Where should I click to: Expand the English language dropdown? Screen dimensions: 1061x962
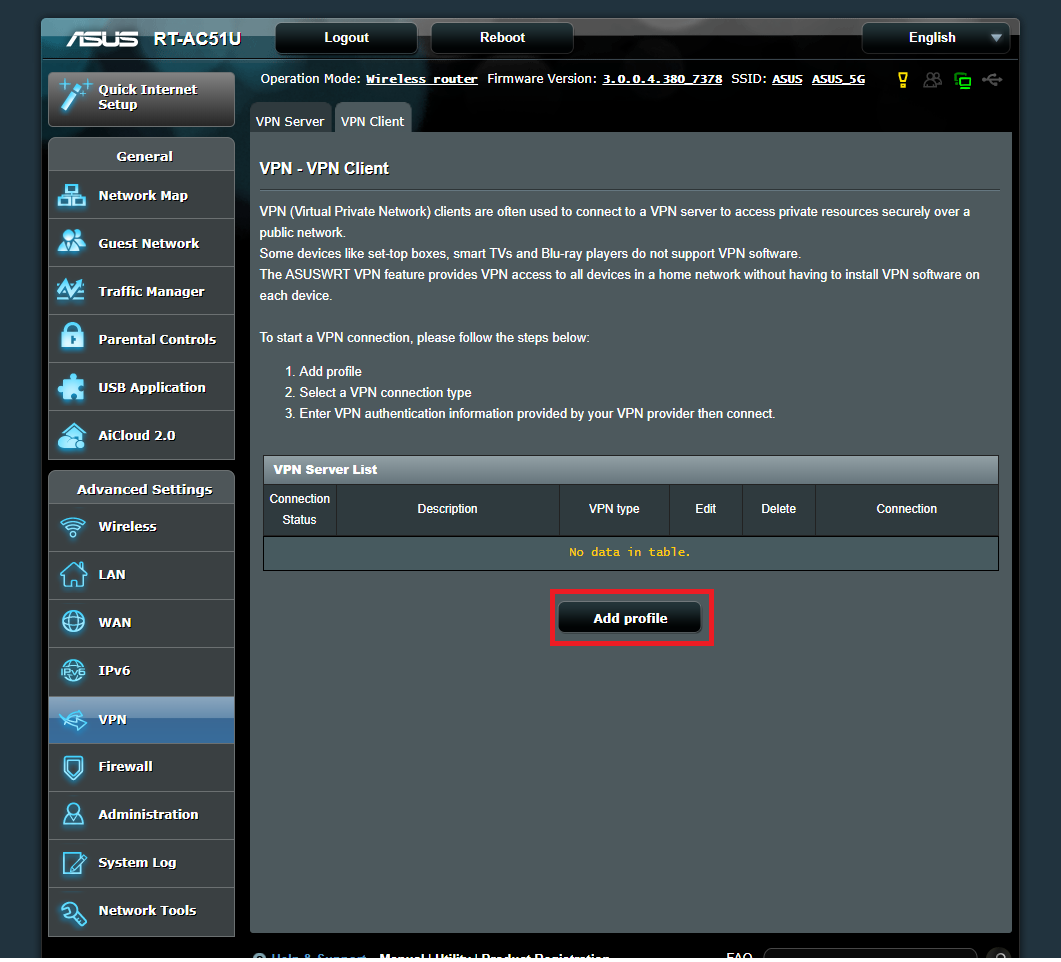(935, 38)
